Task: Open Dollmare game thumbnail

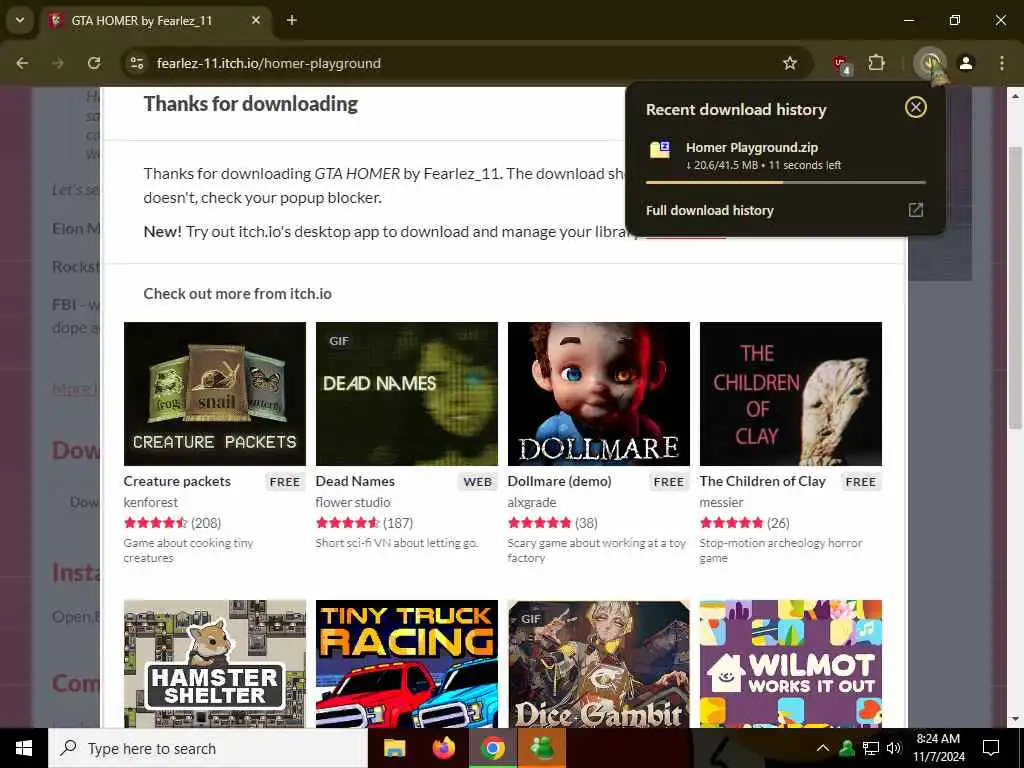Action: click(599, 394)
